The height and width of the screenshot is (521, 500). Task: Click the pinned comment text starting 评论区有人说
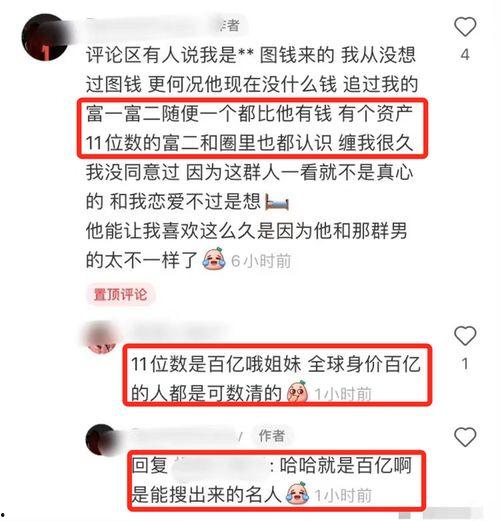tap(251, 158)
